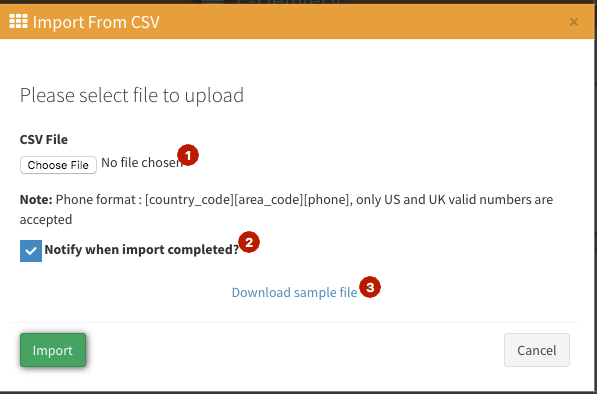Open the Download sample file link
Viewport: 597px width, 394px height.
294,292
